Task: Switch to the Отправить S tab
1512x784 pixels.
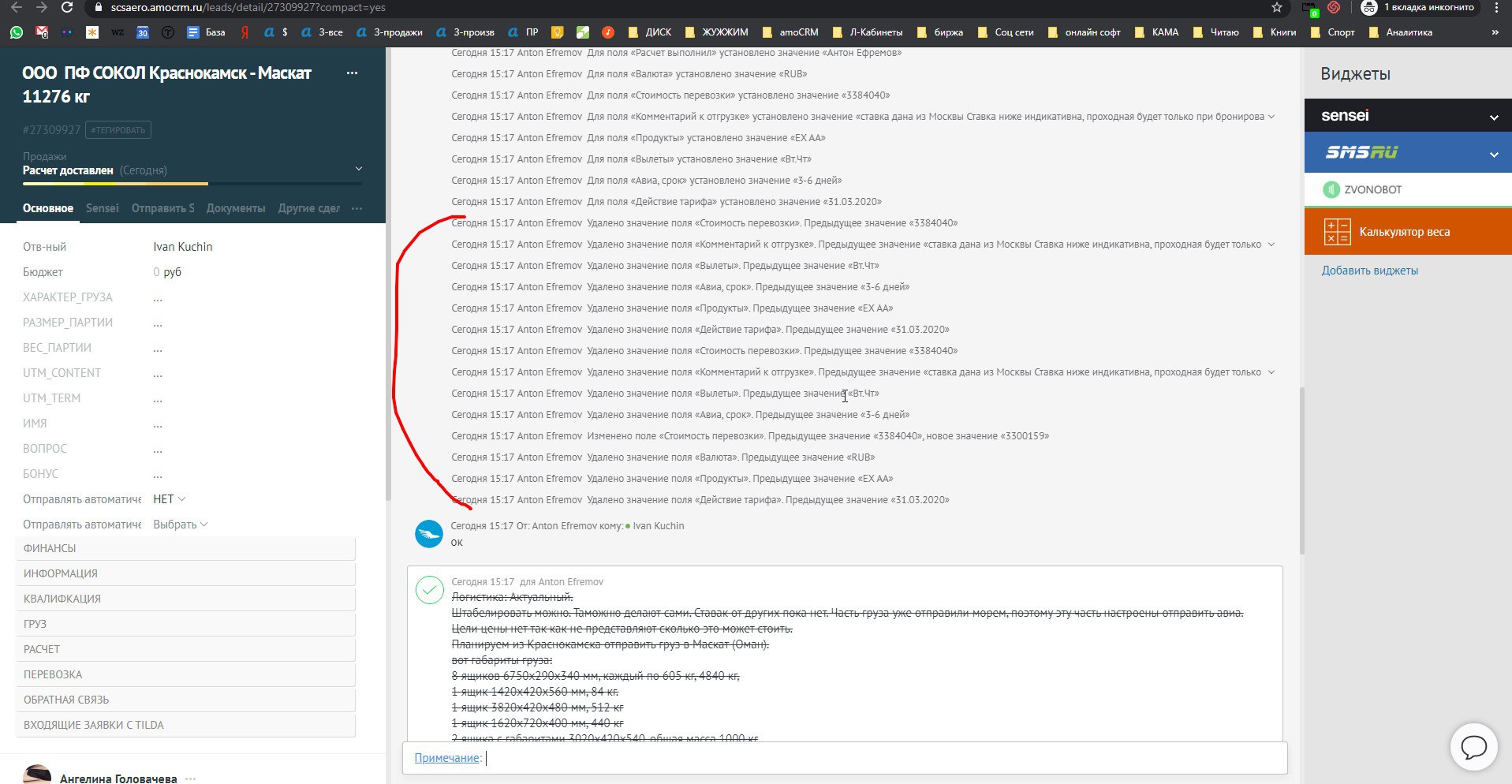Action: point(163,208)
